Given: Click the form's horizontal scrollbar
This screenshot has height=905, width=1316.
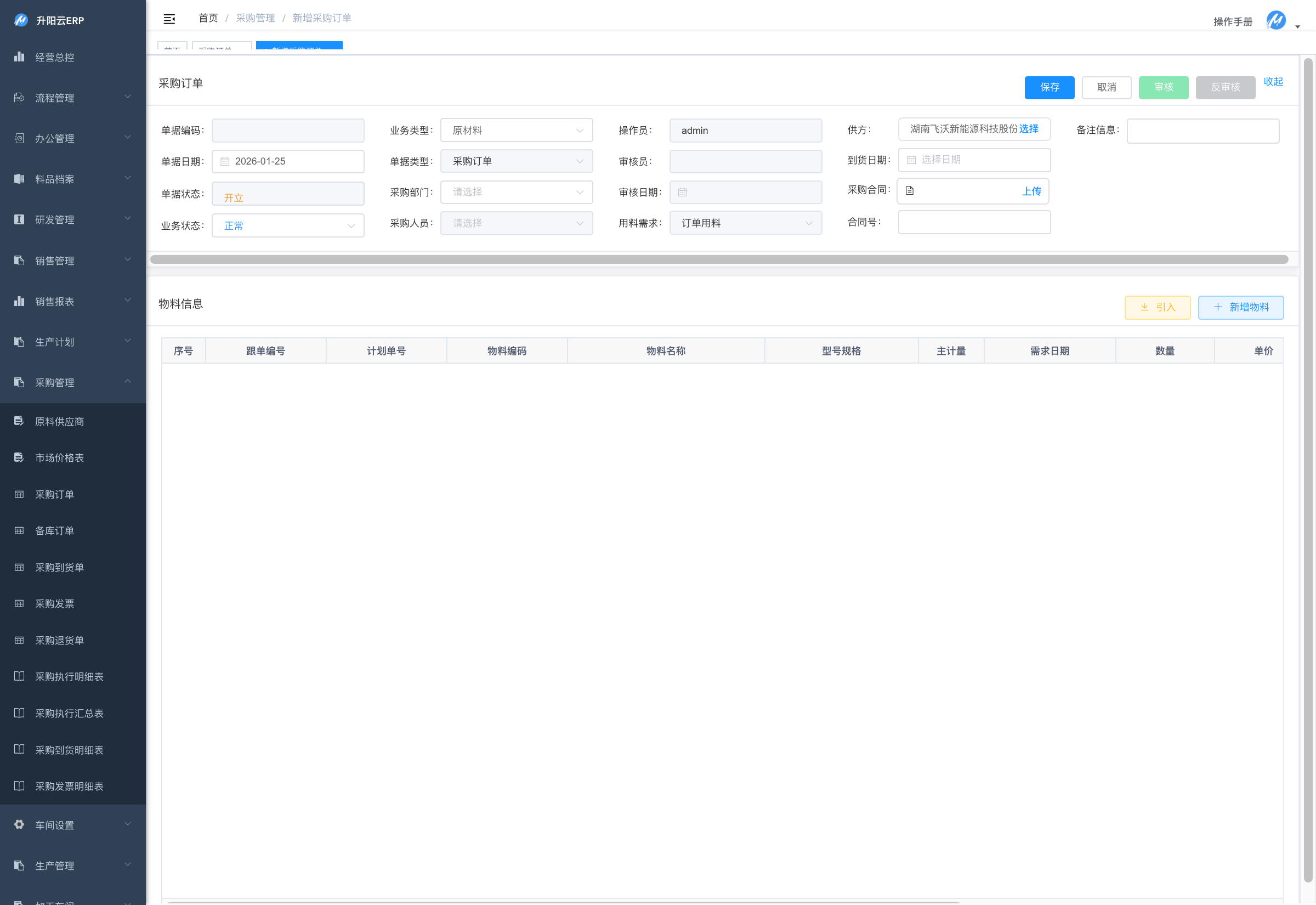Looking at the screenshot, I should point(719,259).
